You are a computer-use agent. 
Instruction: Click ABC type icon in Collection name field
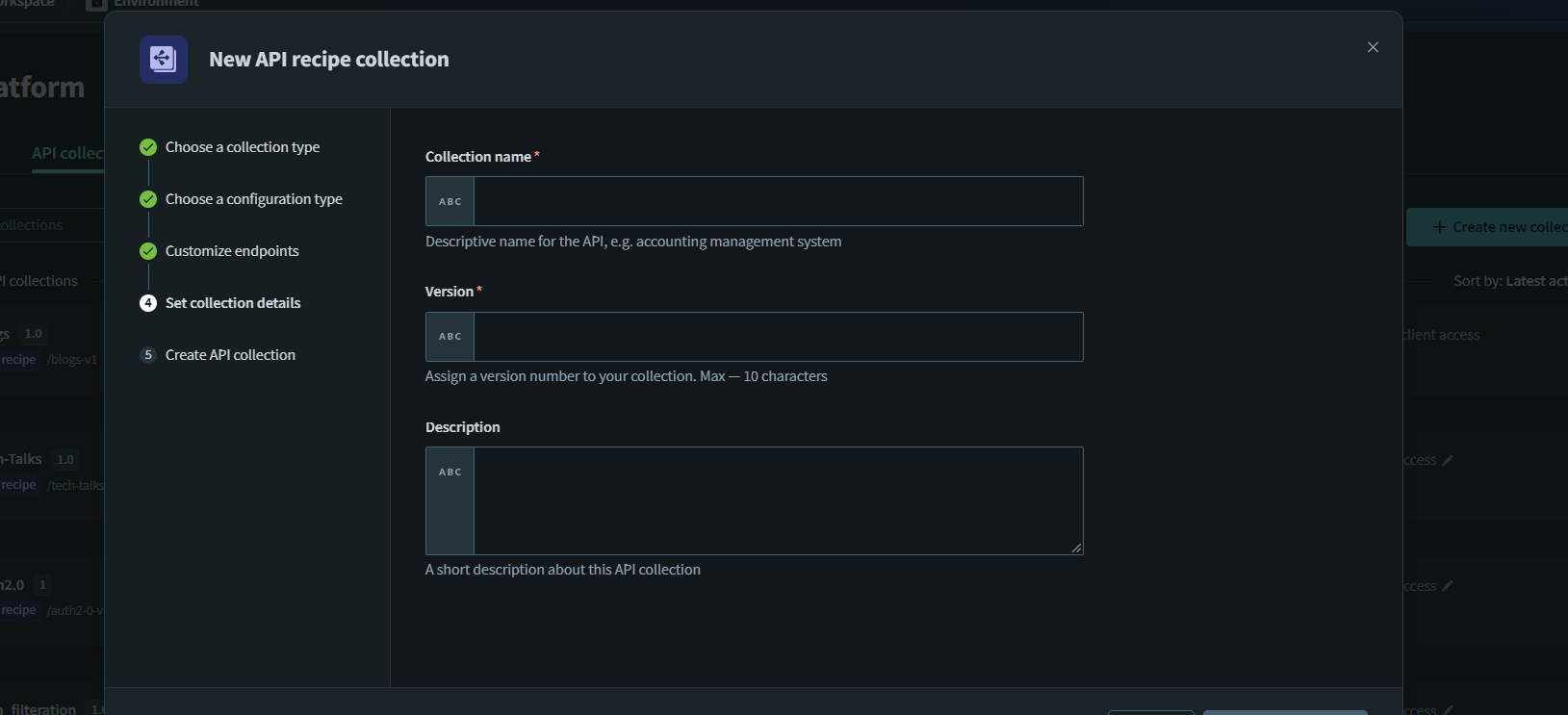pos(450,201)
